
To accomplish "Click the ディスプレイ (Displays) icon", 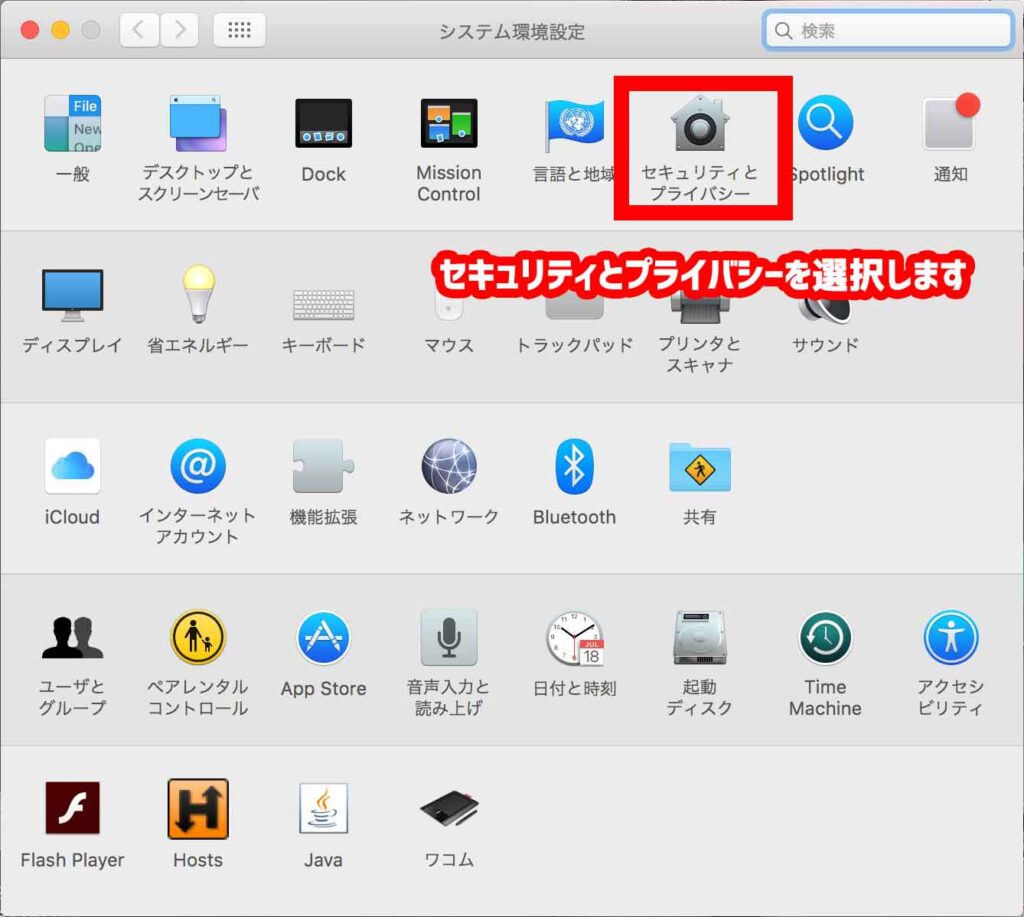I will 72,296.
